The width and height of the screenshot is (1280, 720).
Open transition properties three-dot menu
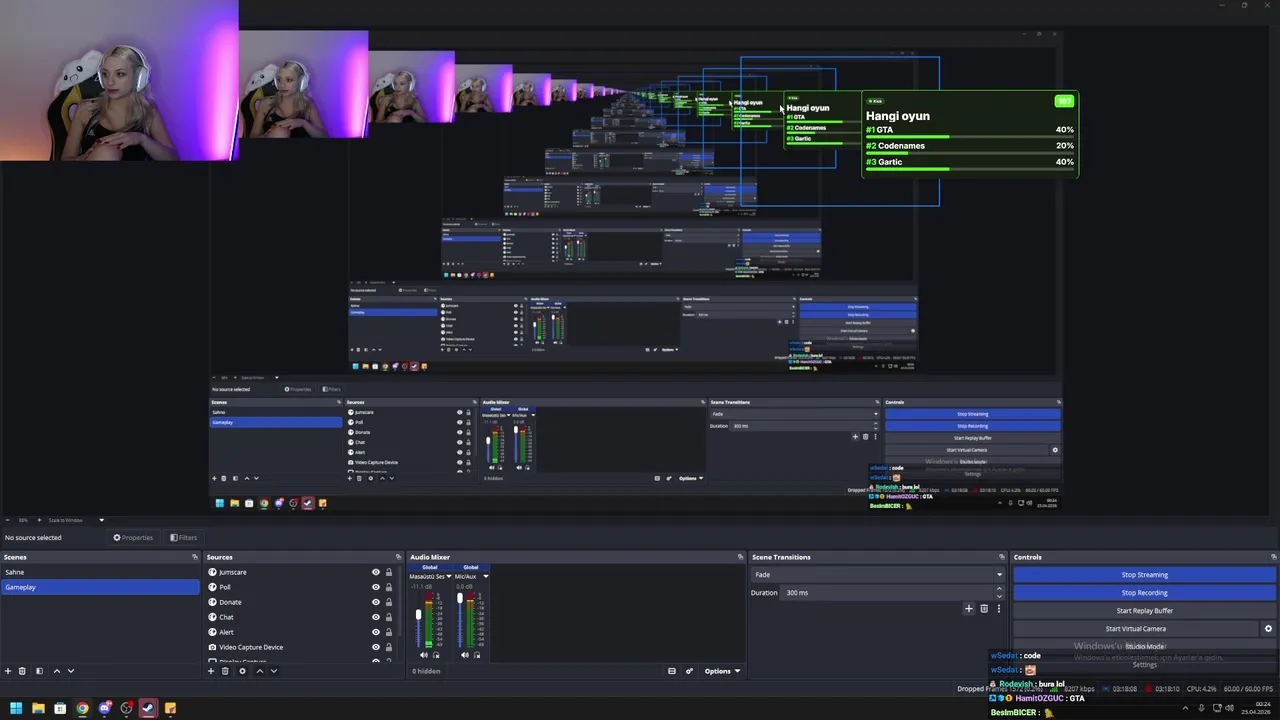[x=998, y=608]
